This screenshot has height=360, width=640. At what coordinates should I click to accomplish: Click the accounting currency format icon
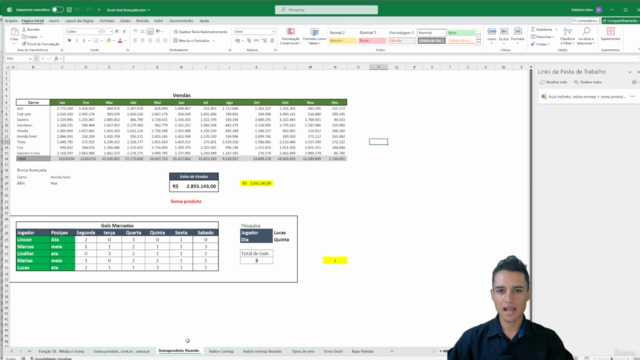tap(237, 40)
